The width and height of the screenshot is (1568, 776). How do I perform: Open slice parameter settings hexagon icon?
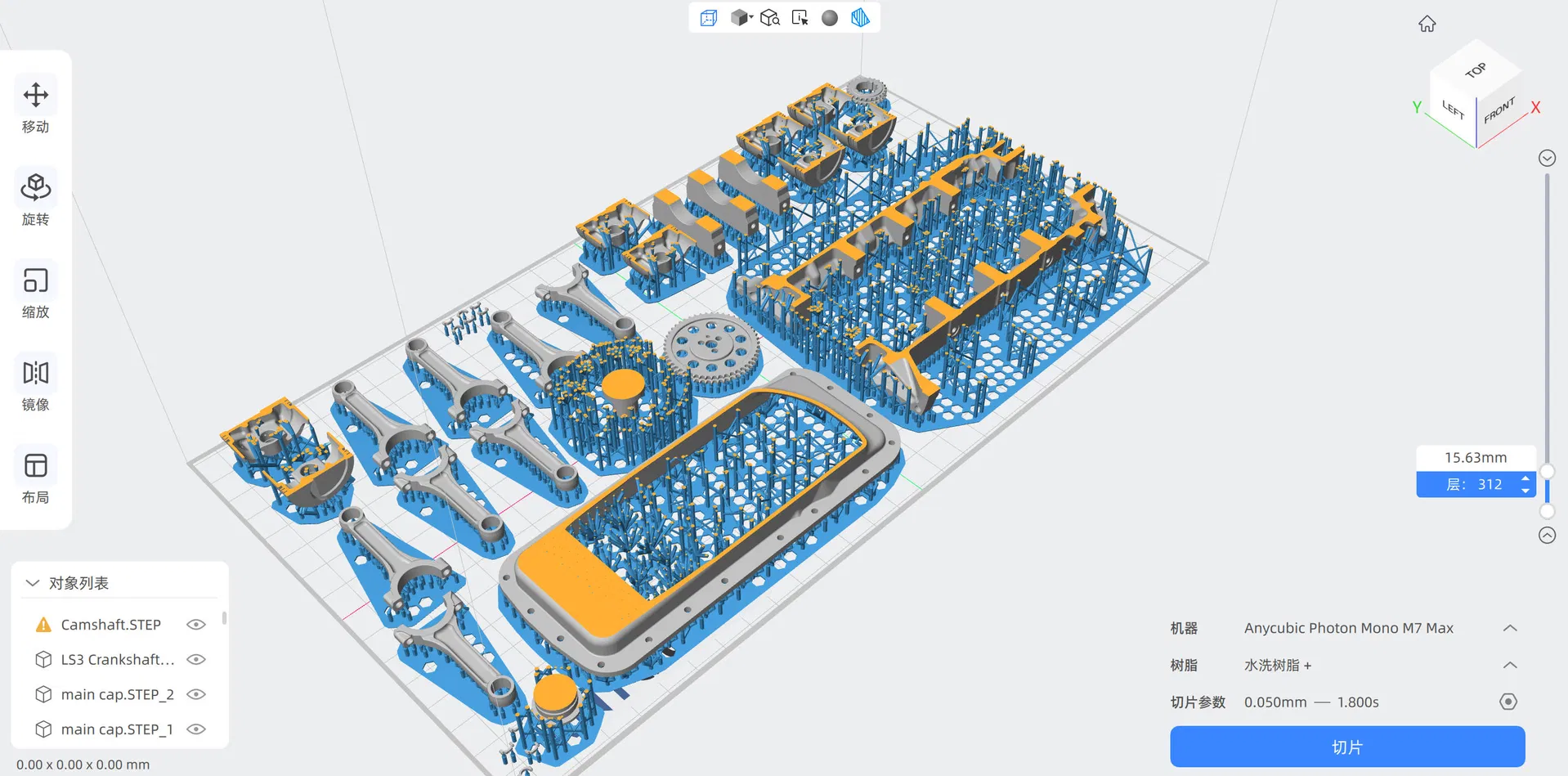1508,702
